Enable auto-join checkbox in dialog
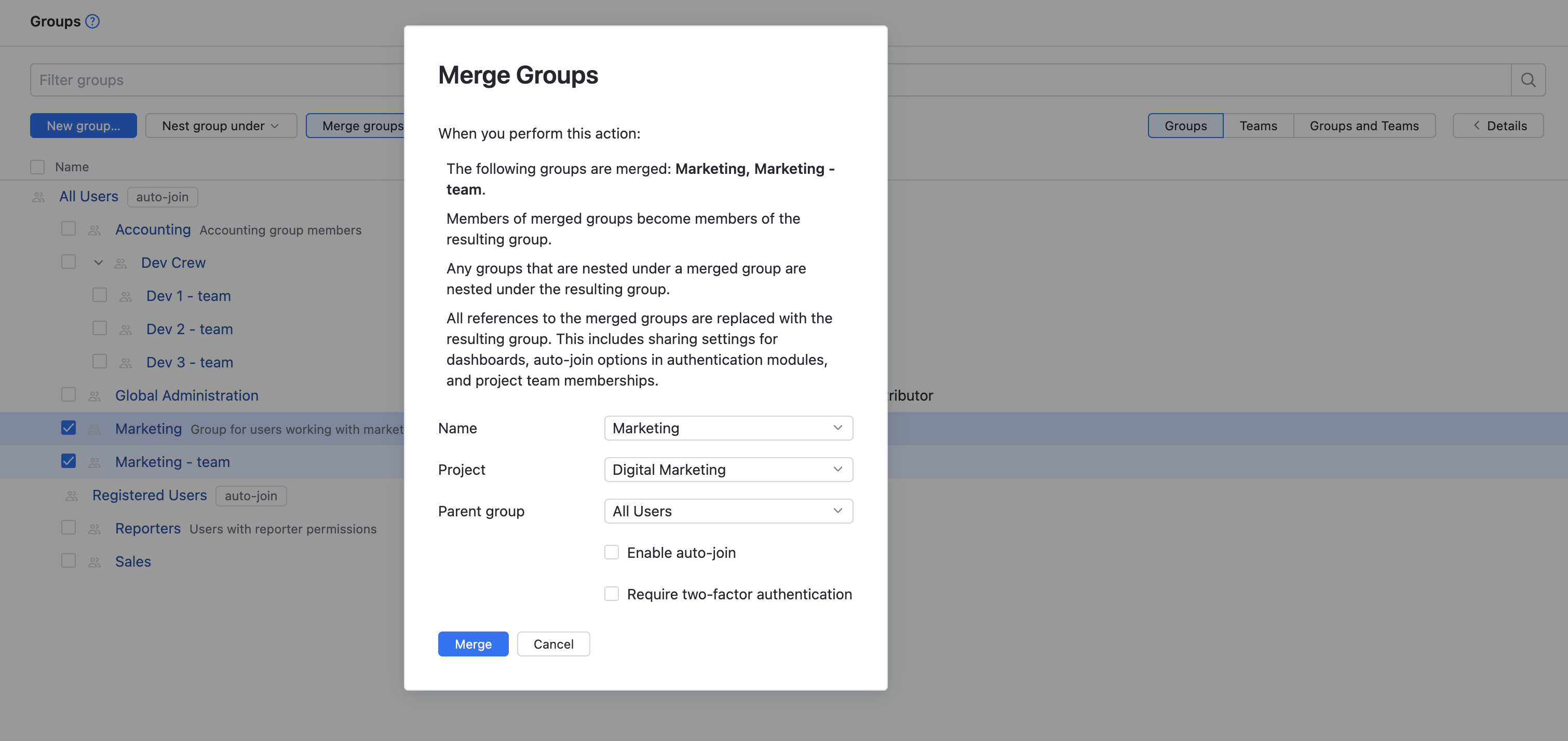Screen dimensions: 1568x741 tap(611, 553)
